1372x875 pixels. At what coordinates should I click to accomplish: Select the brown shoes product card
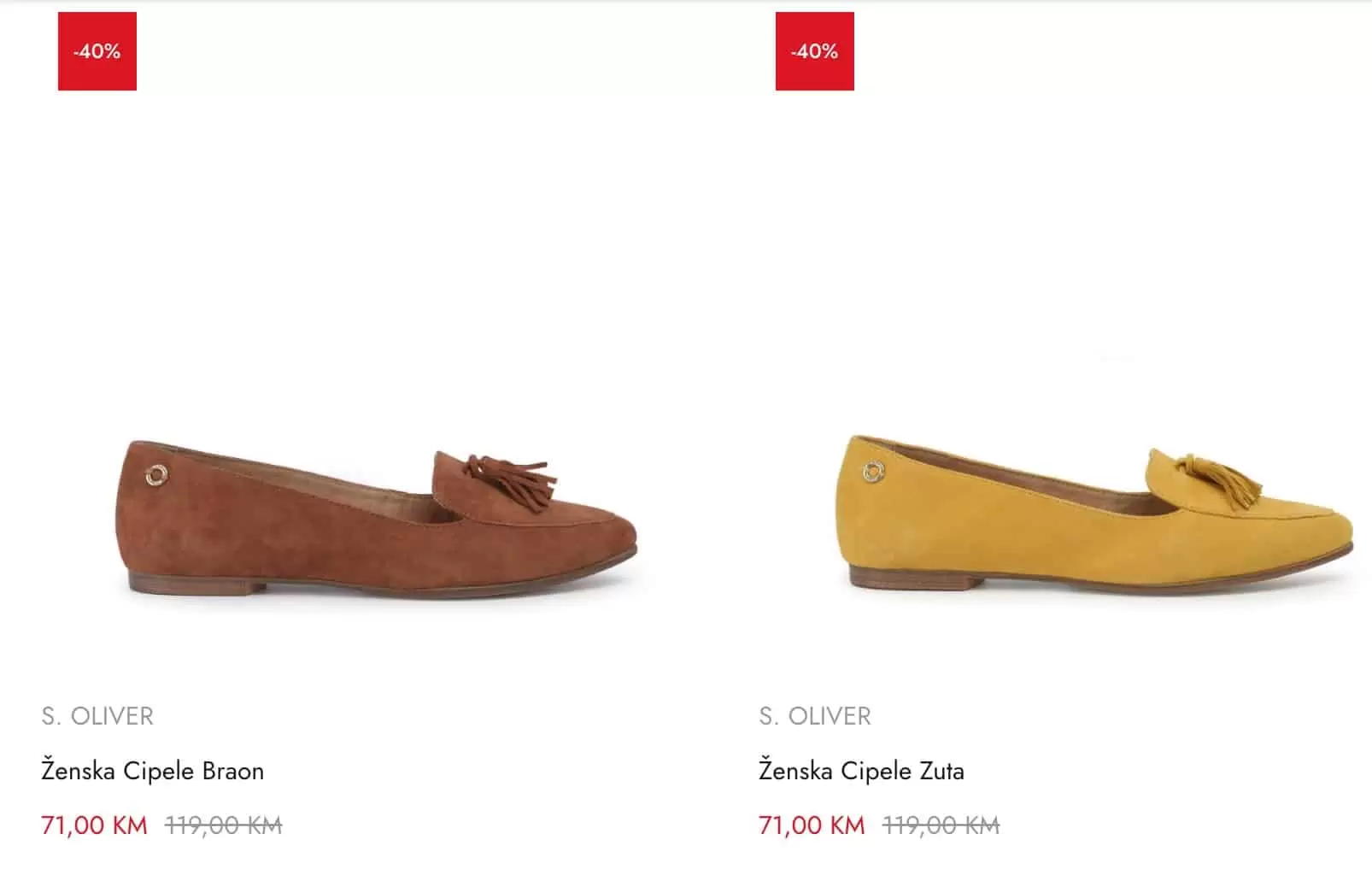(x=342, y=427)
